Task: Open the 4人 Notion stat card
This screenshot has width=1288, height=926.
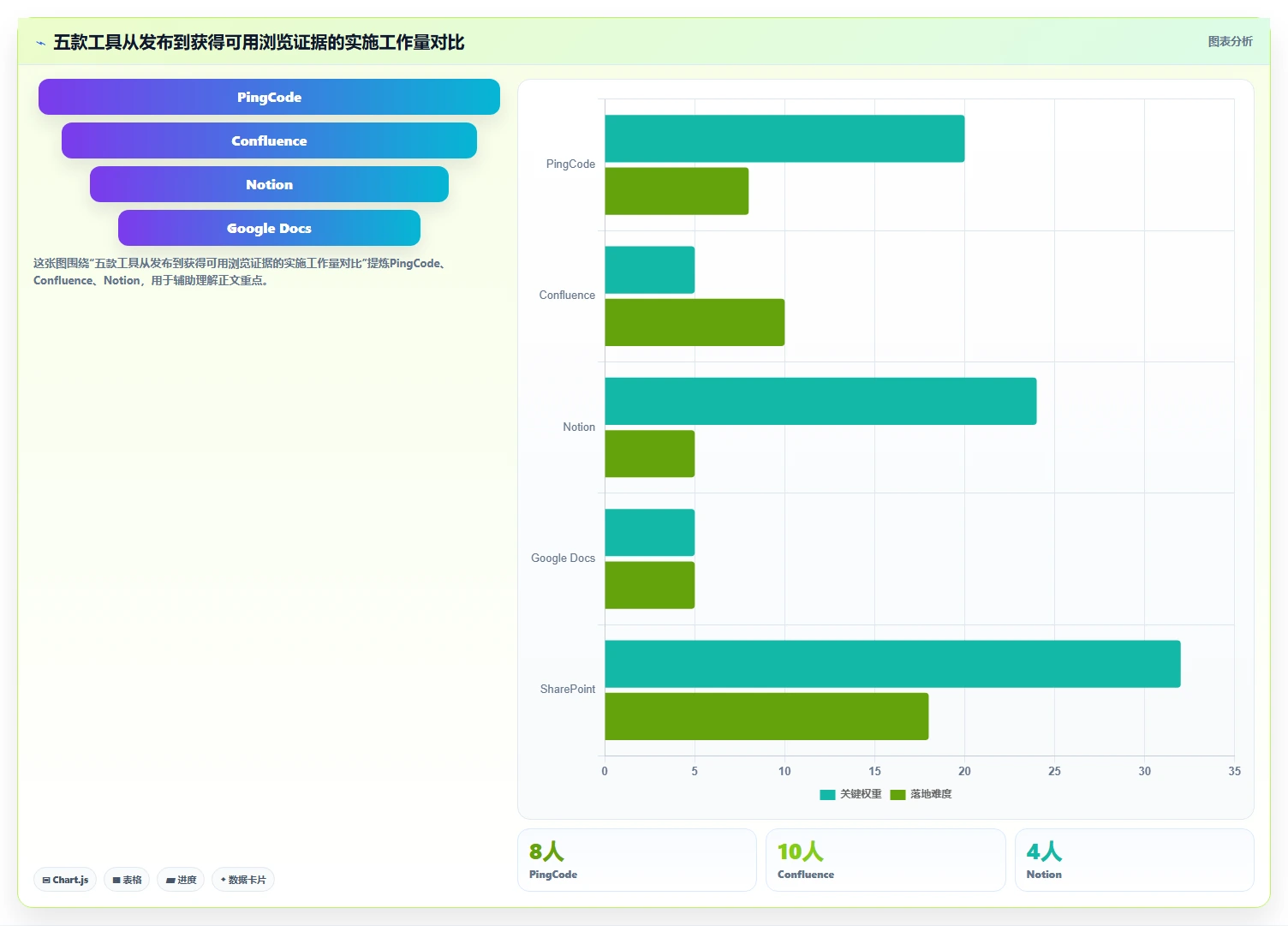Action: tap(1135, 860)
